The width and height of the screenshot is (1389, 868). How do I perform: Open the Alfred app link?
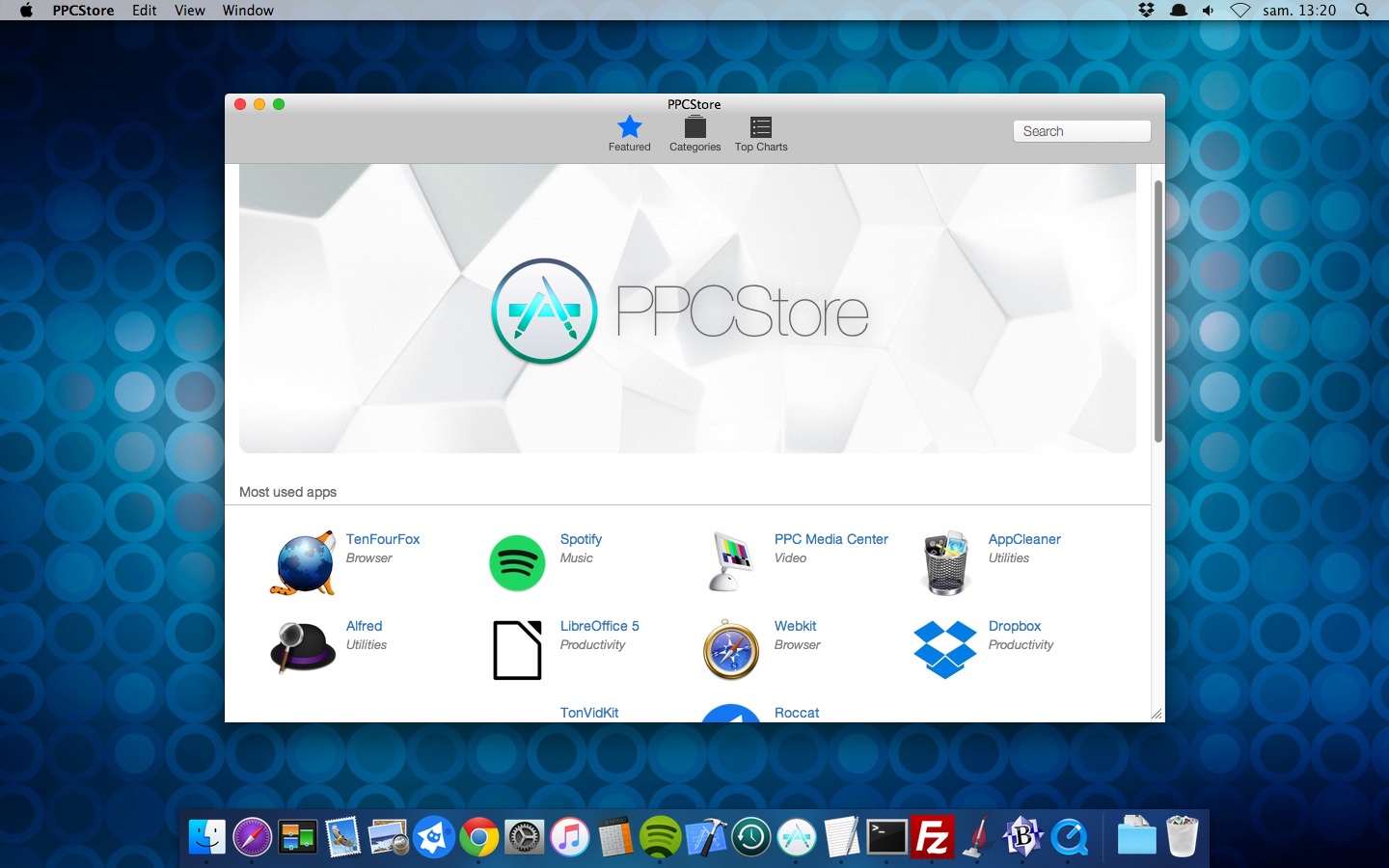[364, 626]
